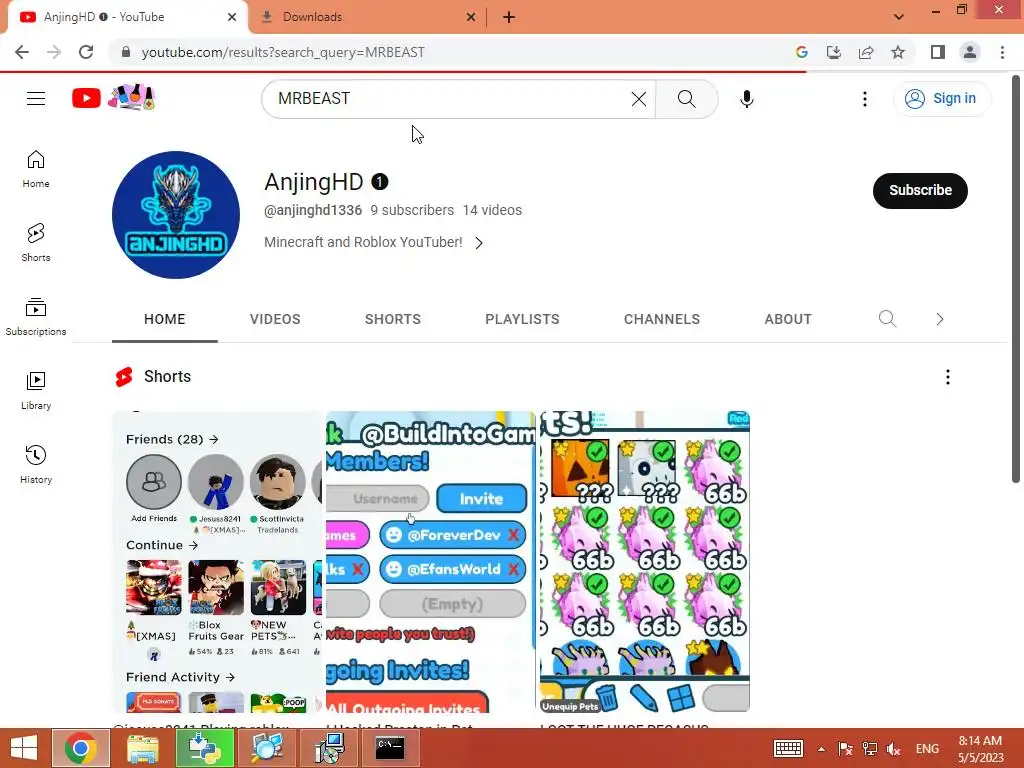The image size is (1024, 768).
Task: Open YouTube settings three-dot menu
Action: (x=865, y=99)
